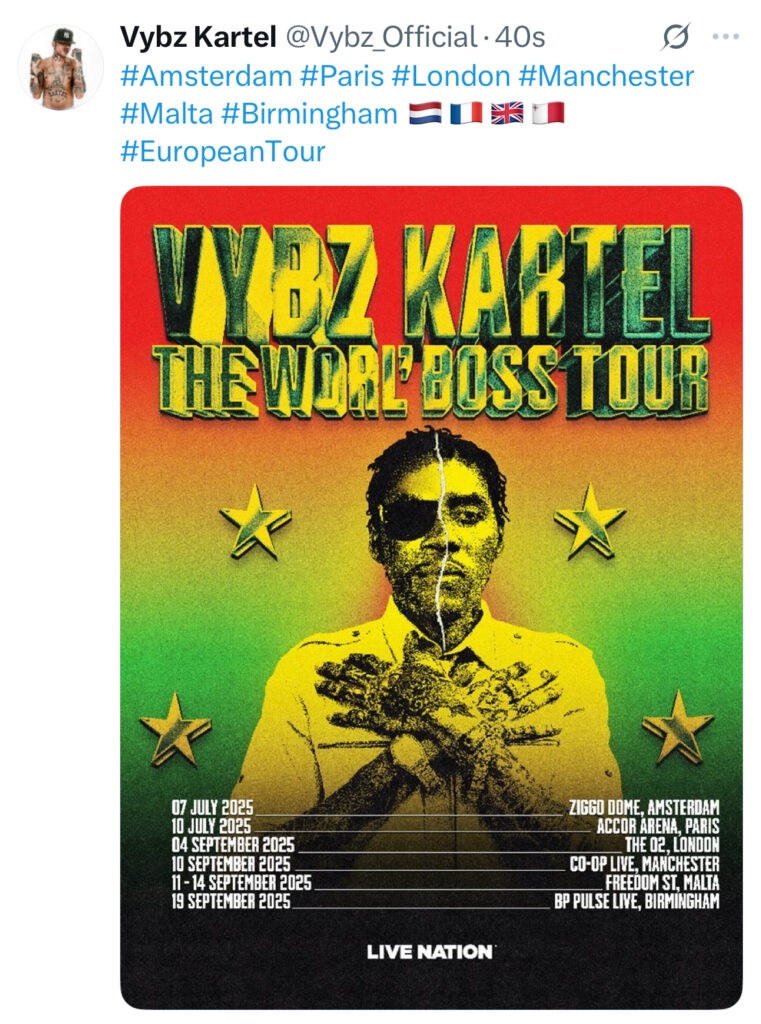Open Vybz Kartel profile avatar

60,67
